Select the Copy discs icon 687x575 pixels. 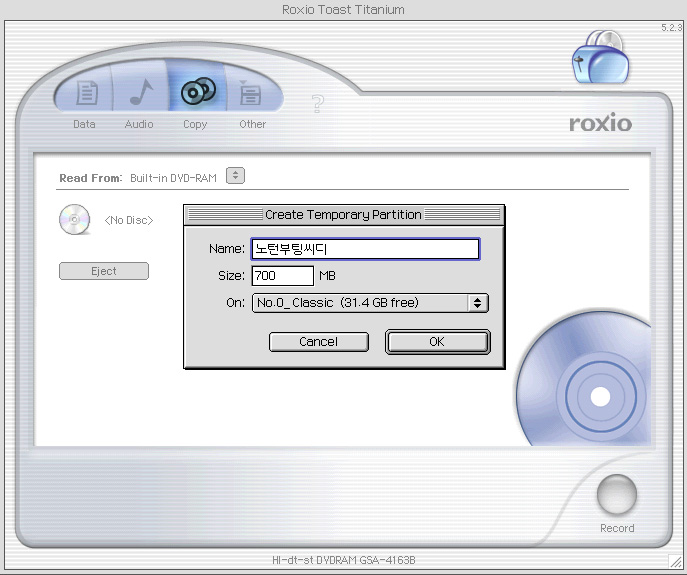tap(196, 93)
